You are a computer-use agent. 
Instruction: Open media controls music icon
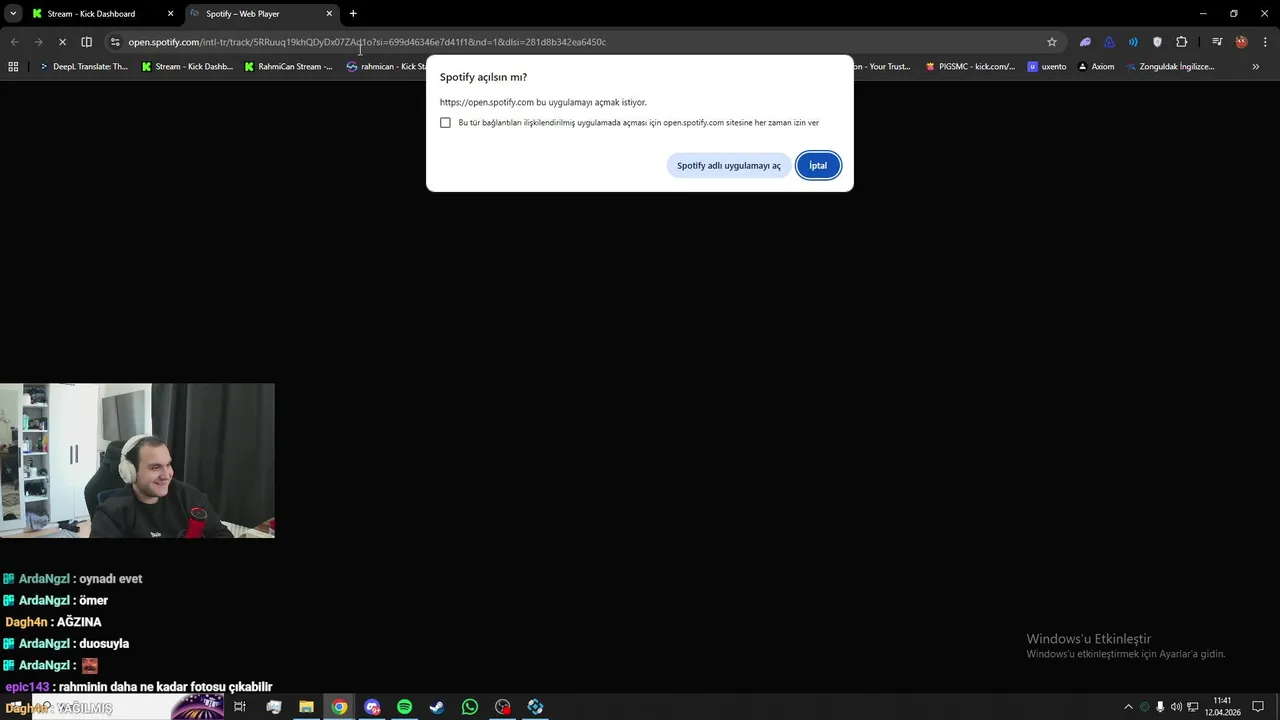[x=1217, y=42]
